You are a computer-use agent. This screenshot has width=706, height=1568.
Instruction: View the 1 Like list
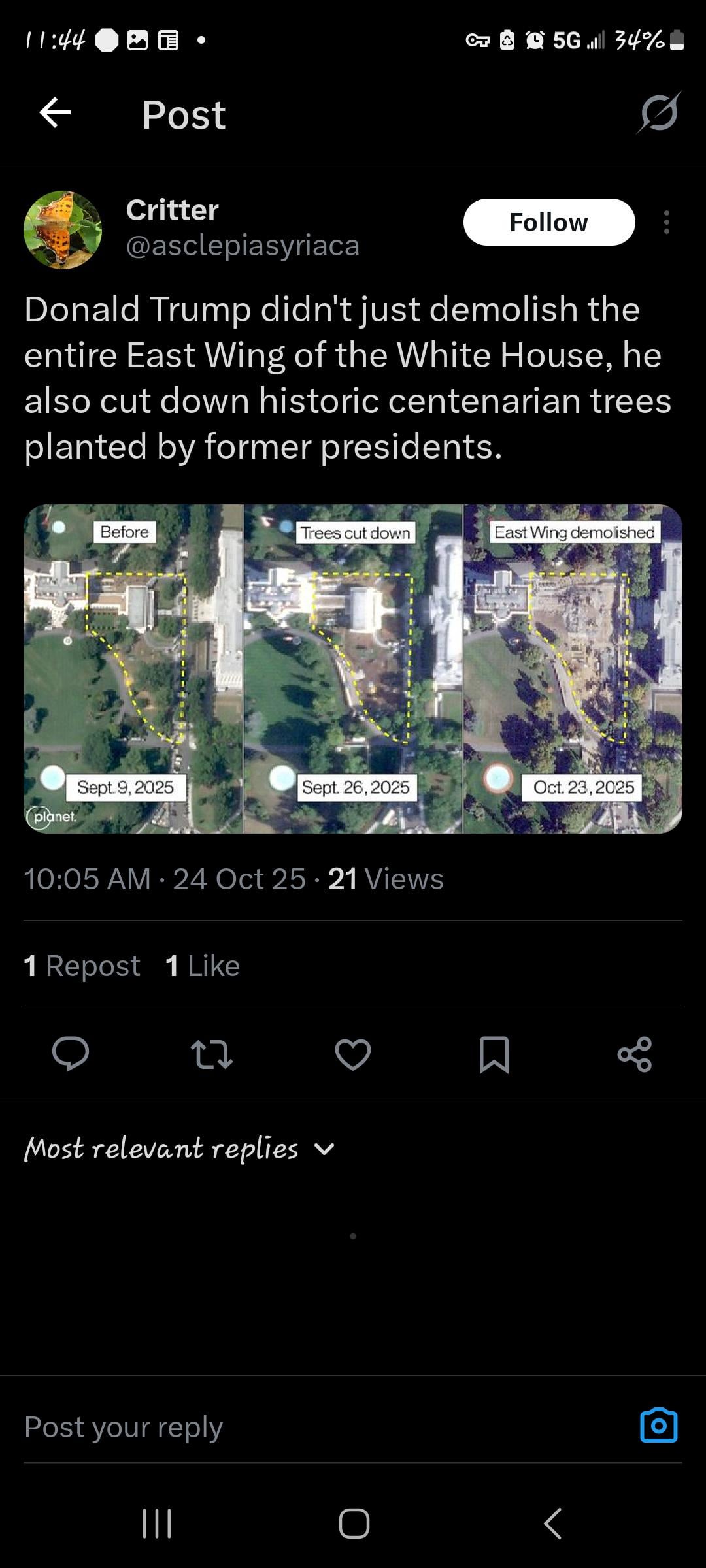(203, 966)
